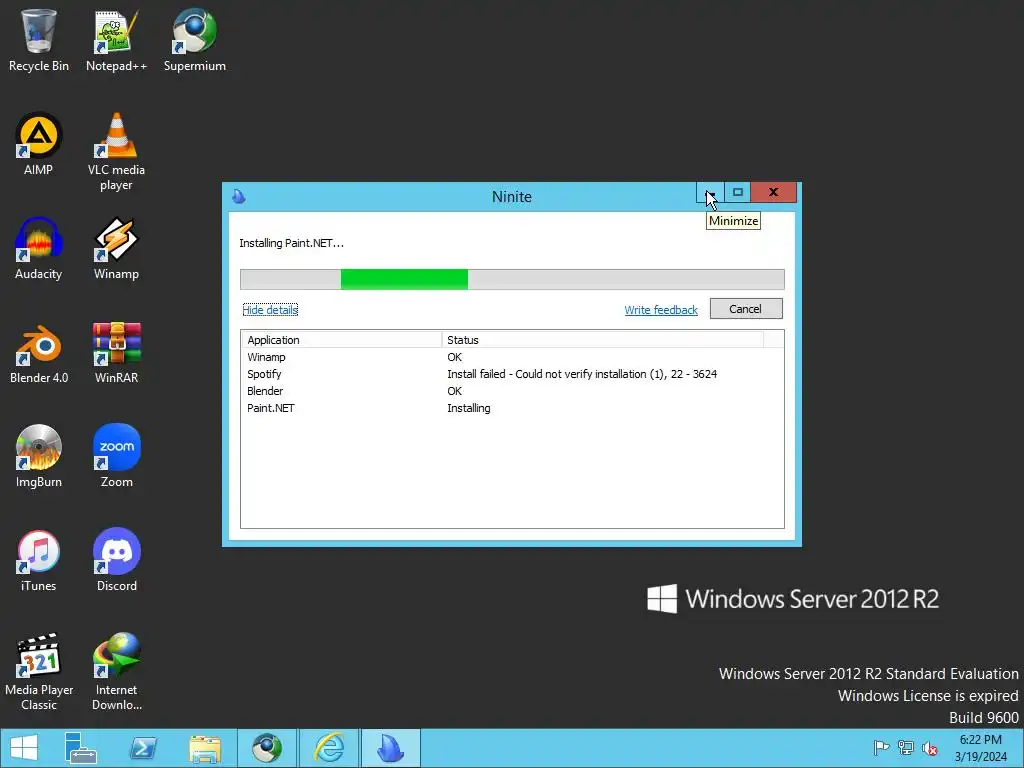Open the Windows Start button
This screenshot has width=1024, height=768.
click(24, 748)
